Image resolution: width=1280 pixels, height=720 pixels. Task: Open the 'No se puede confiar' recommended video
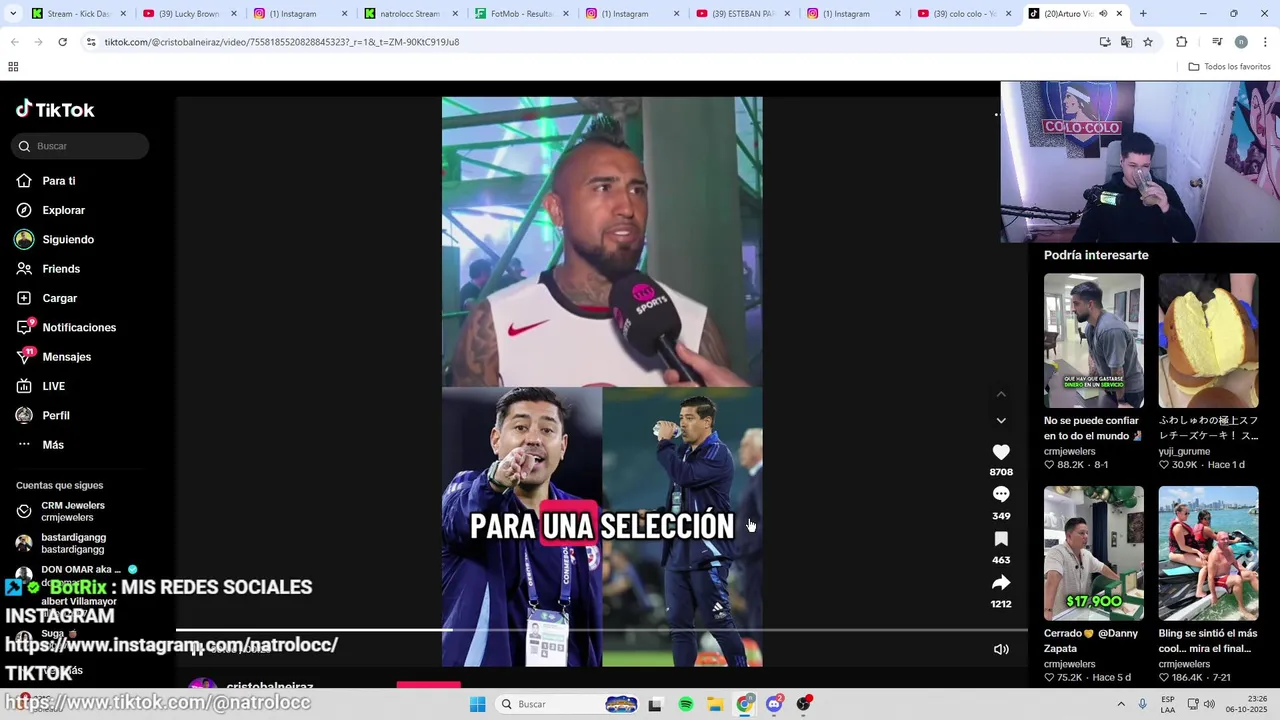coord(1094,340)
